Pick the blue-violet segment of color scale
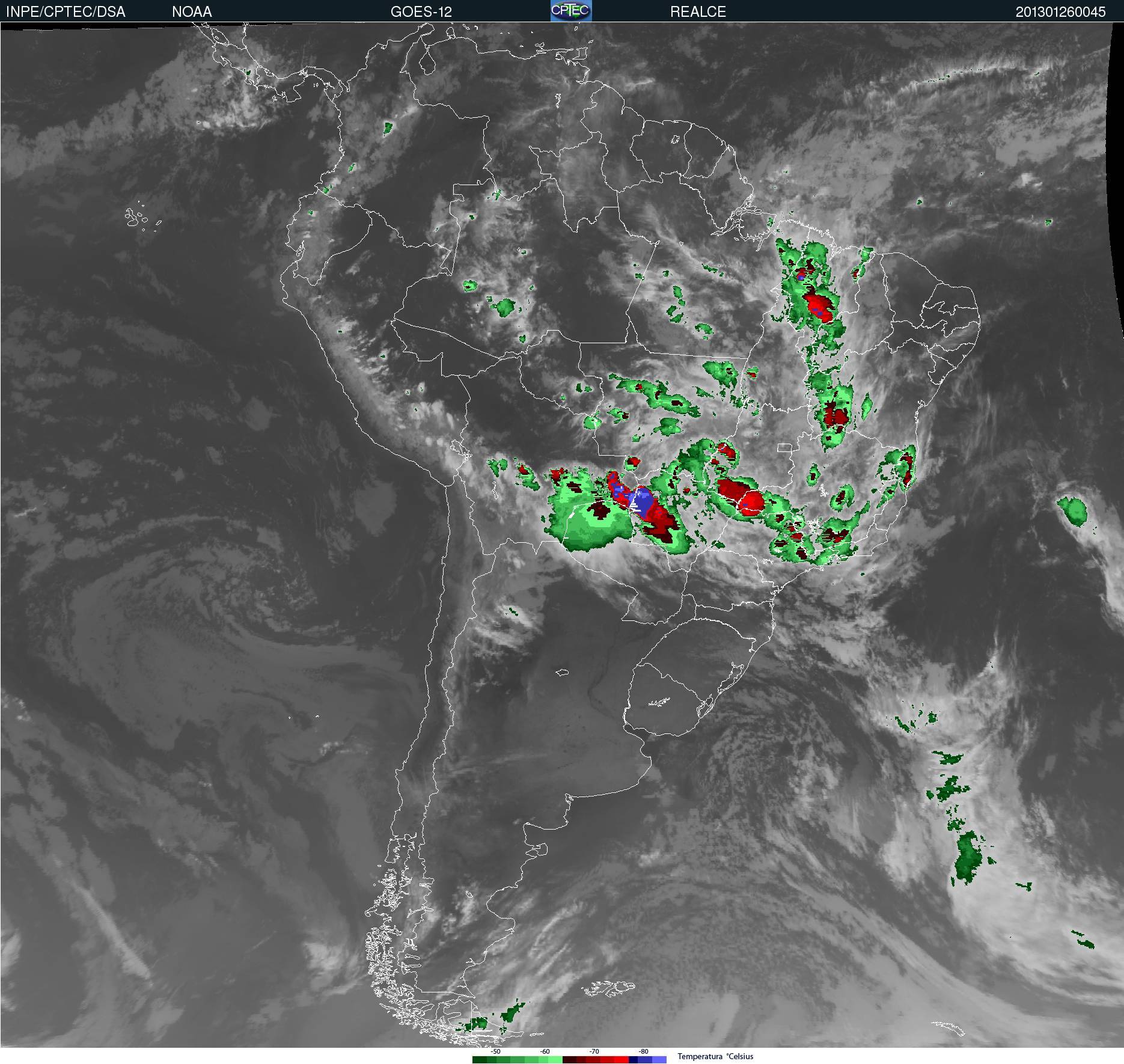Image resolution: width=1124 pixels, height=1064 pixels. 659,1060
